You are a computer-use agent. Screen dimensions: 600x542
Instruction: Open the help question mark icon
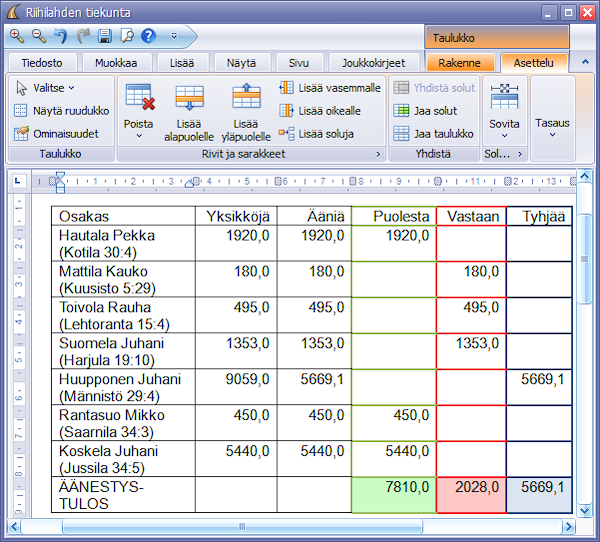tap(149, 36)
